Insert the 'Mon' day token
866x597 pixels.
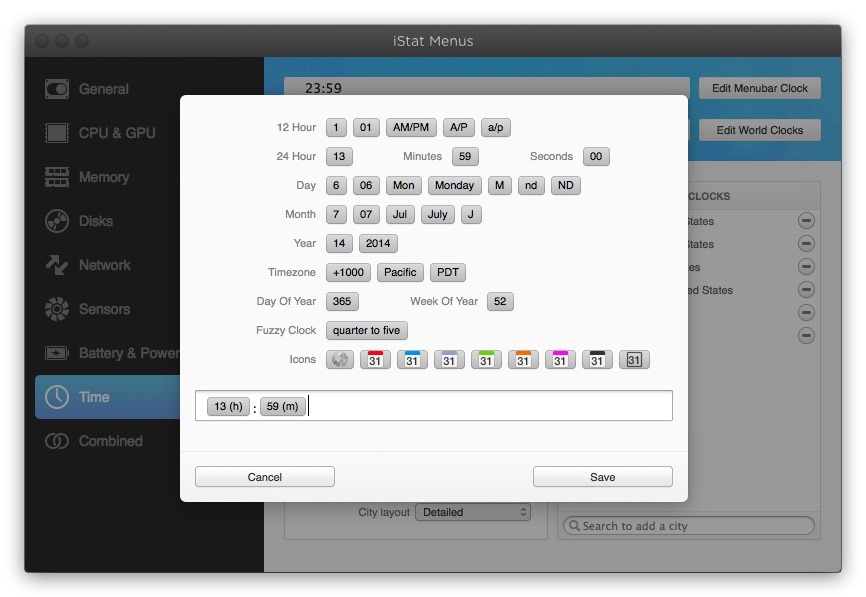coord(404,185)
